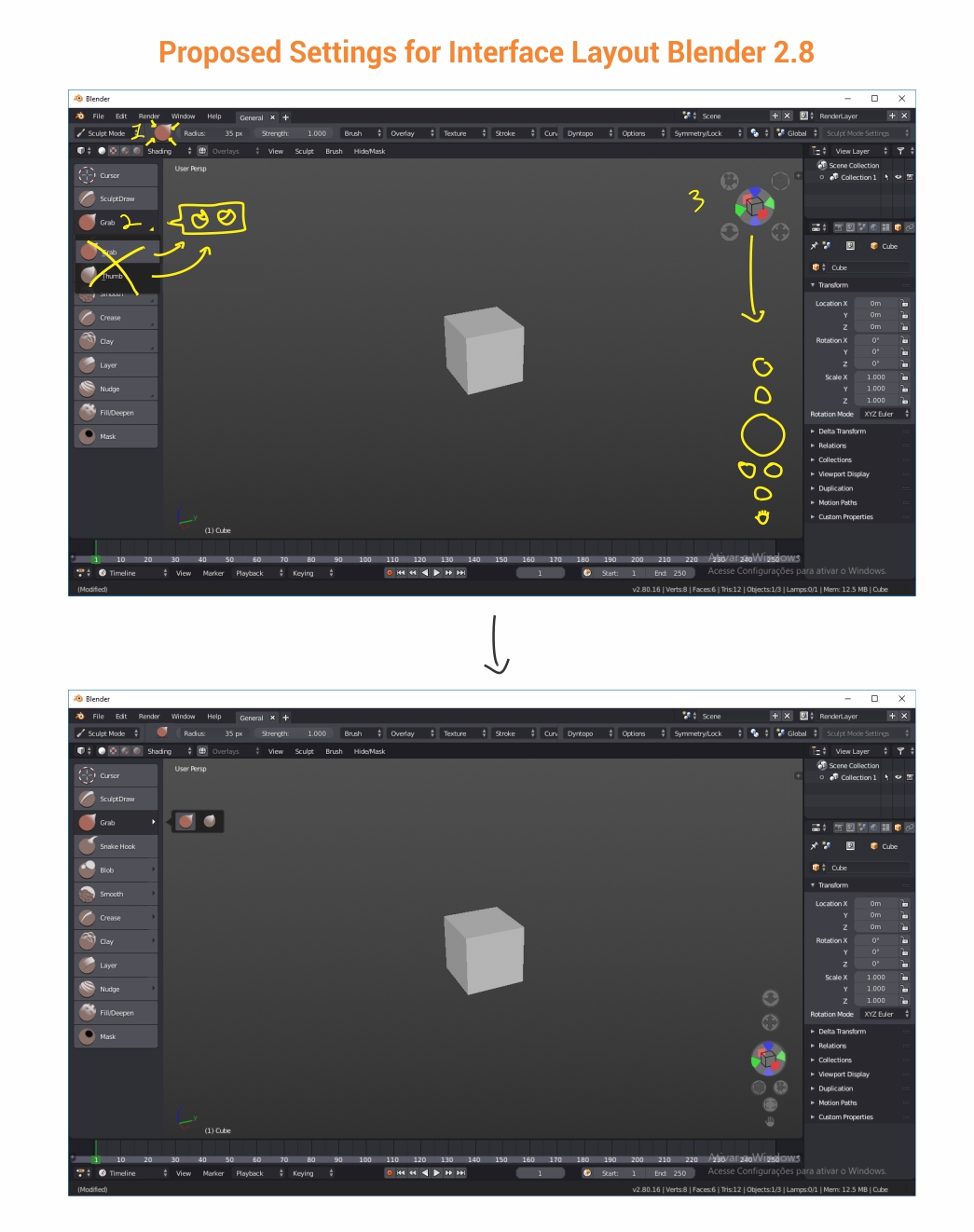Select Mask brush in lower Blender window
This screenshot has width=974, height=1232.
pos(116,1036)
